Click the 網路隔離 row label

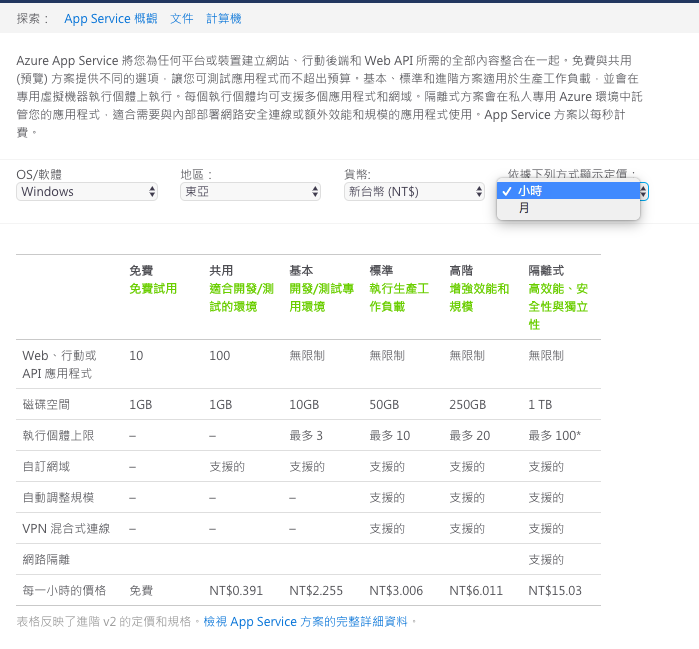pos(46,559)
